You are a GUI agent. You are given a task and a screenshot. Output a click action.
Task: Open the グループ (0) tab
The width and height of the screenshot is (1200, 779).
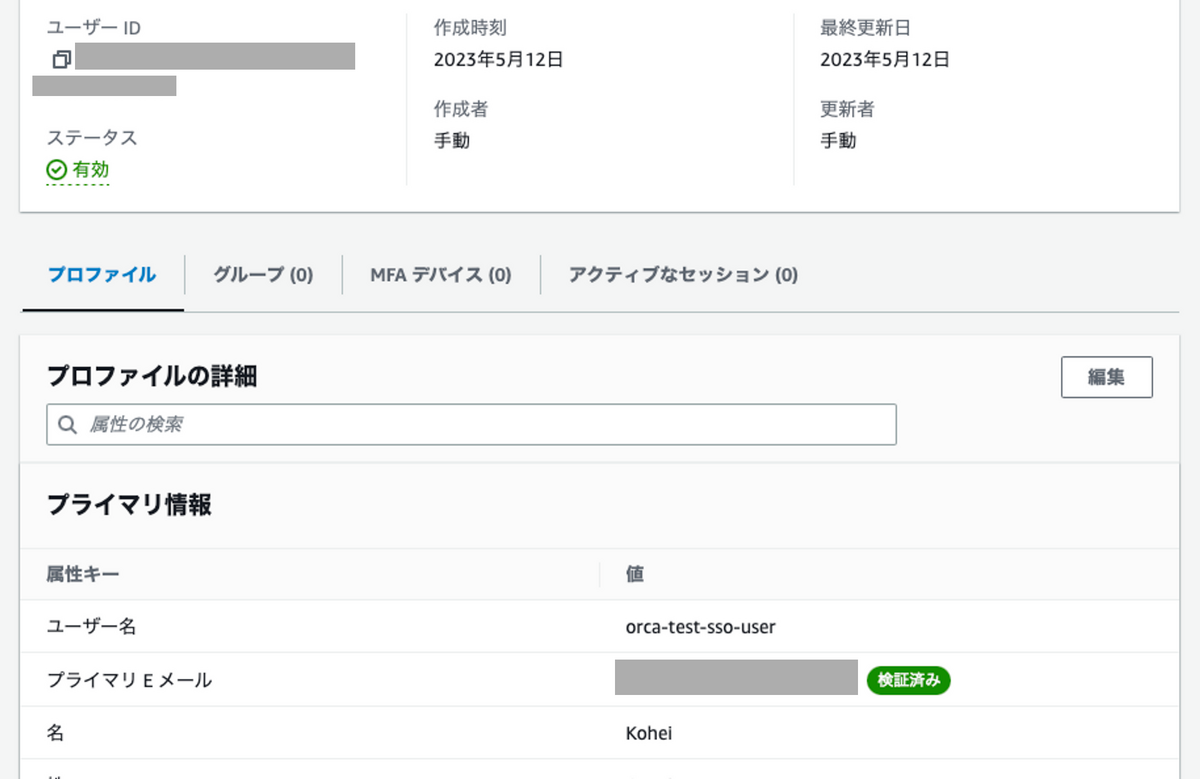click(263, 274)
